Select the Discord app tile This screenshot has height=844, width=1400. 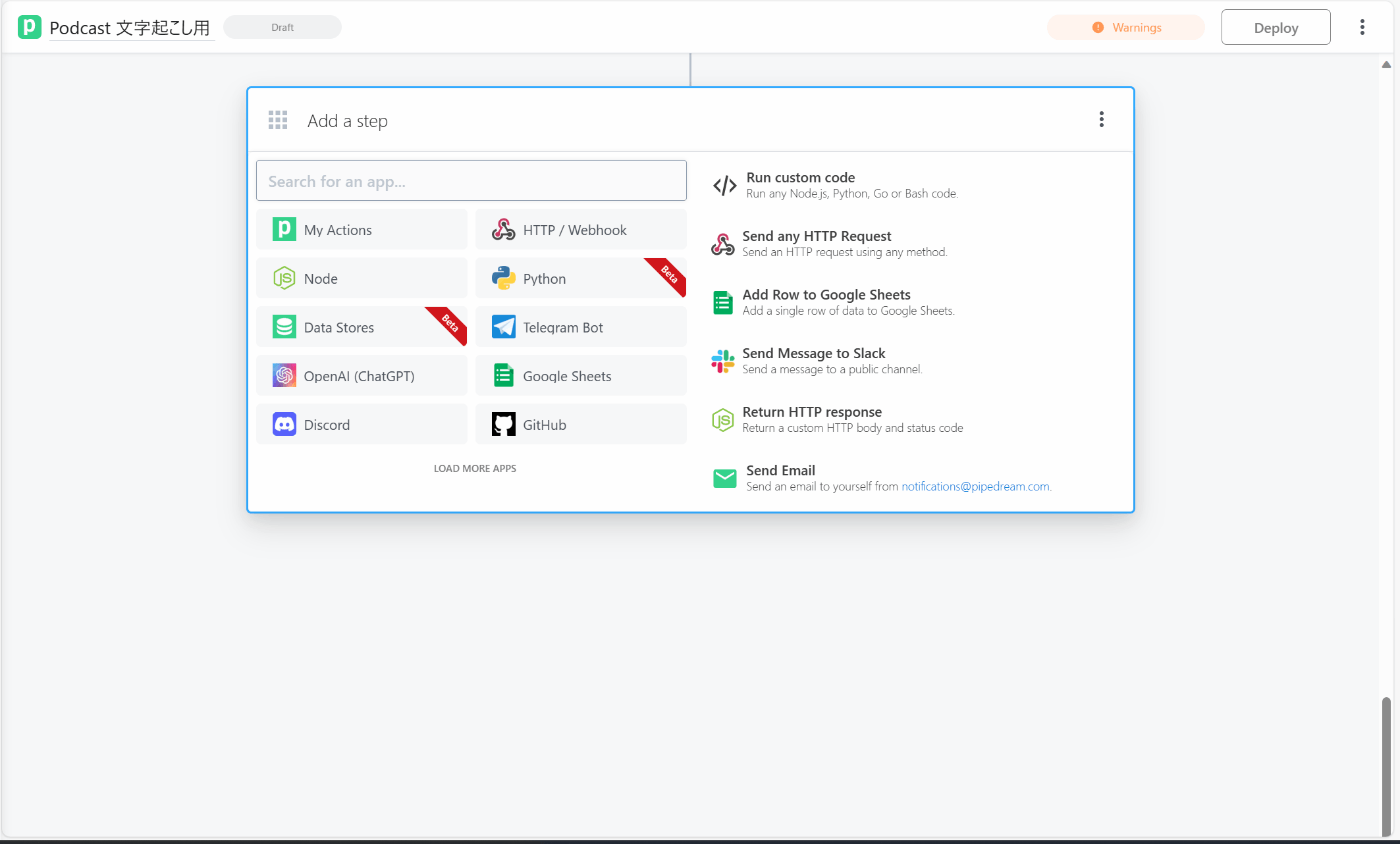(x=362, y=424)
